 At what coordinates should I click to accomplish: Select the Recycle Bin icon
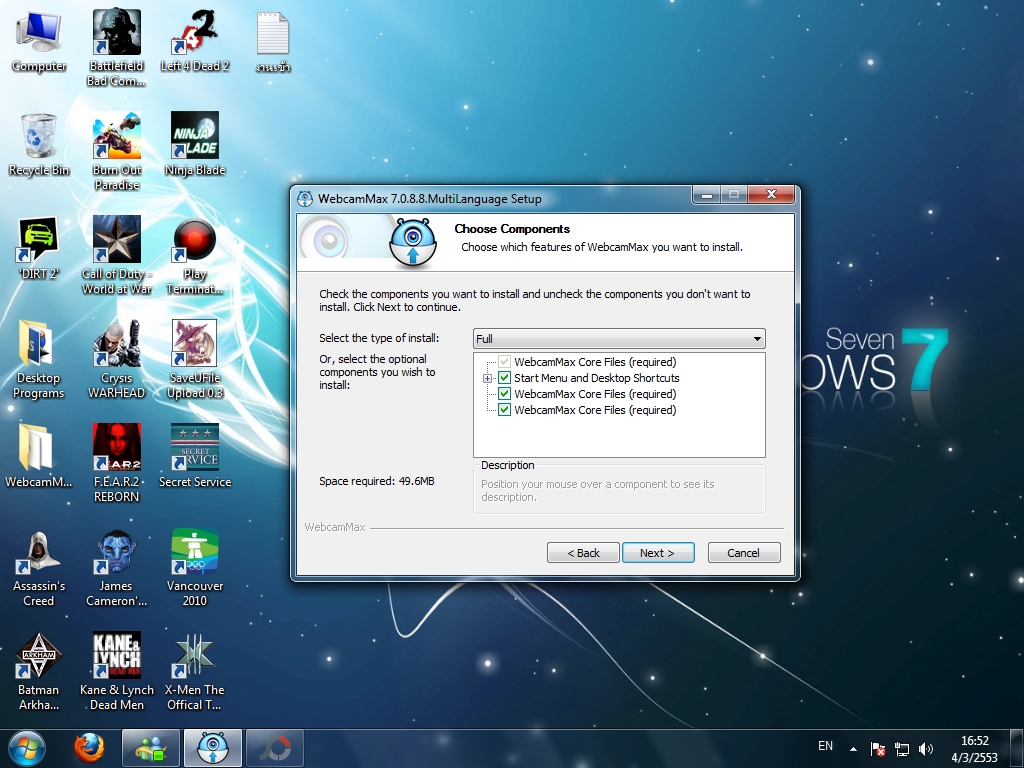[x=39, y=145]
